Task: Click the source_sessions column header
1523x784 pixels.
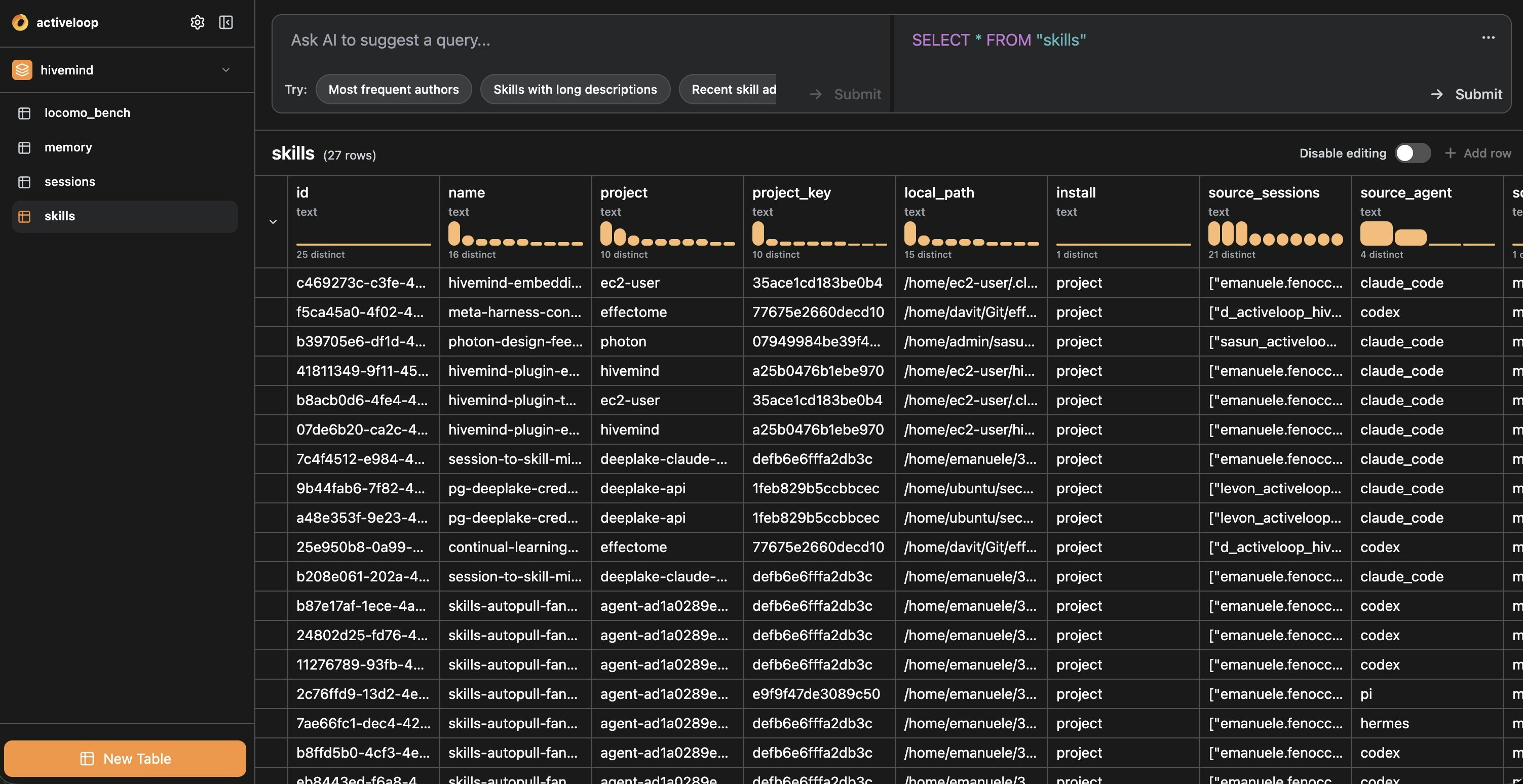Action: (x=1275, y=221)
